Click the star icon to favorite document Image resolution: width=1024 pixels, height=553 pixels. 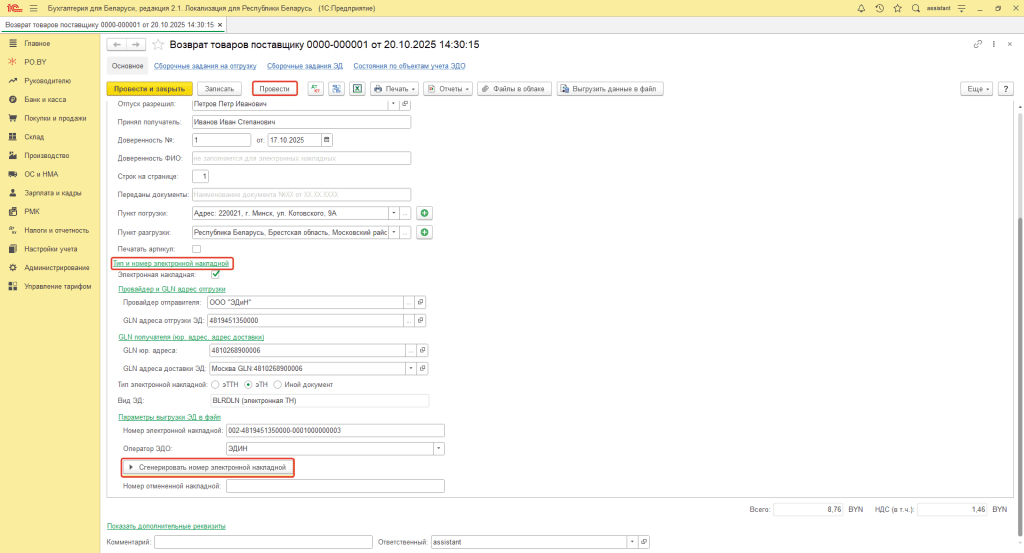point(158,45)
